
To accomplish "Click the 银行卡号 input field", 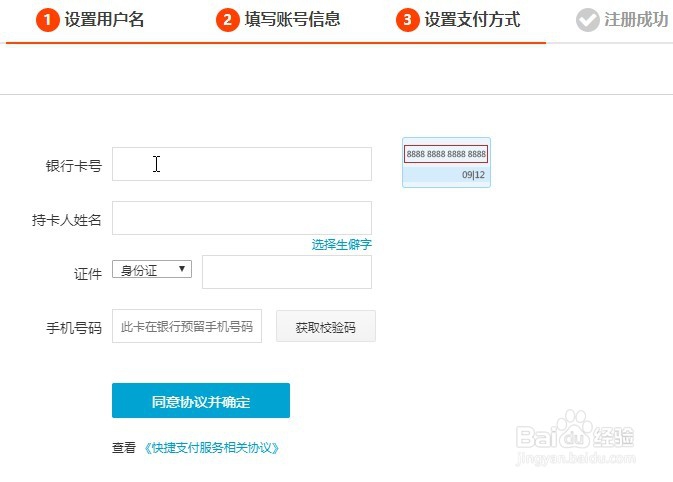I will [241, 164].
